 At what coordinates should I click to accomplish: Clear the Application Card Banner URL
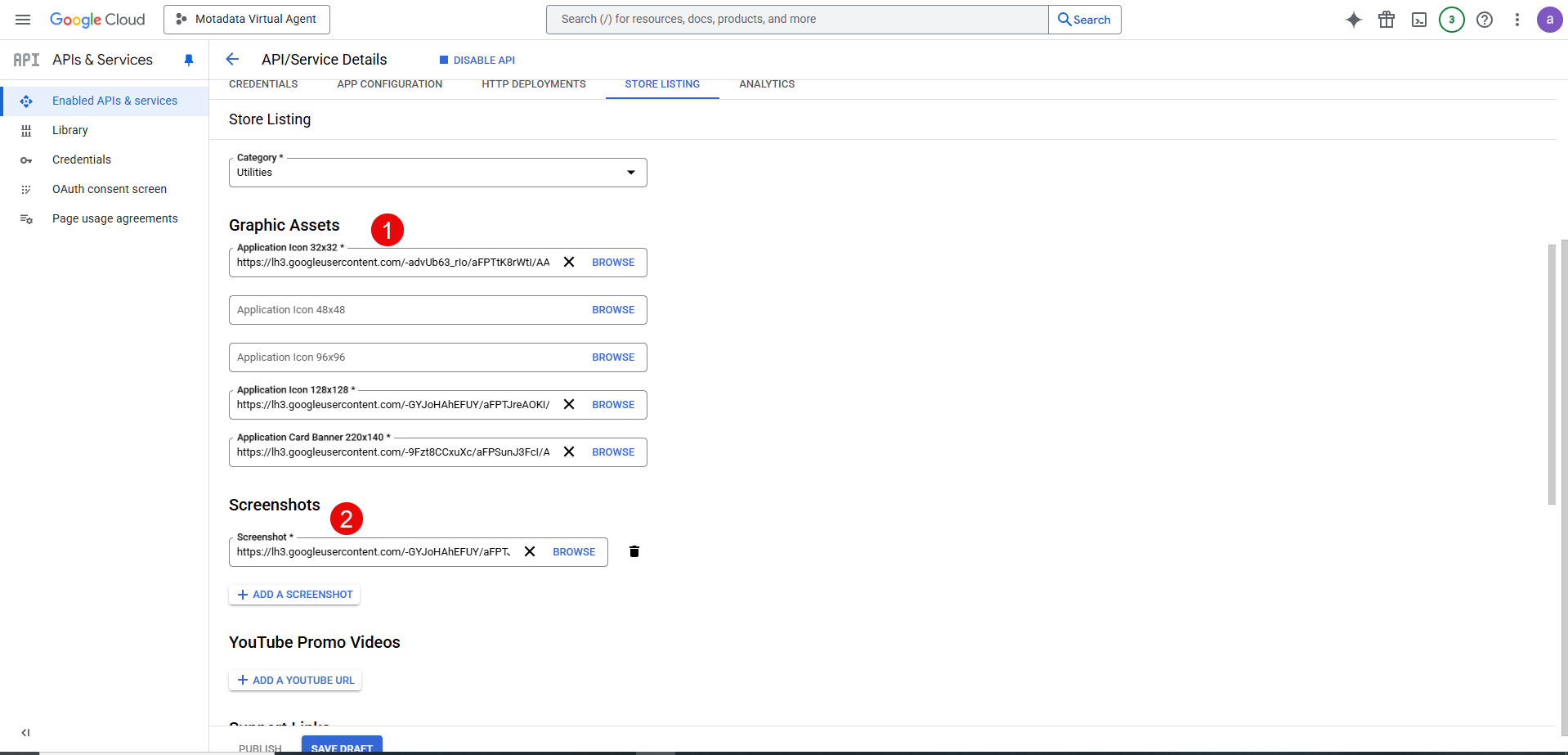(569, 451)
